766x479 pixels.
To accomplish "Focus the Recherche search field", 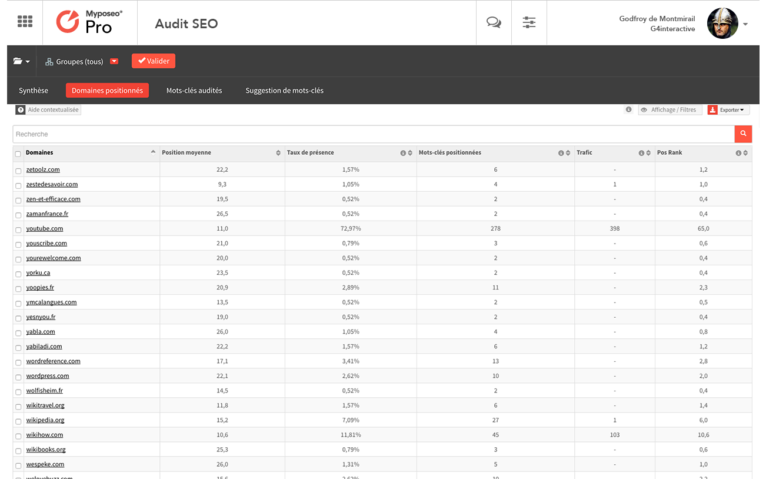I will (374, 134).
